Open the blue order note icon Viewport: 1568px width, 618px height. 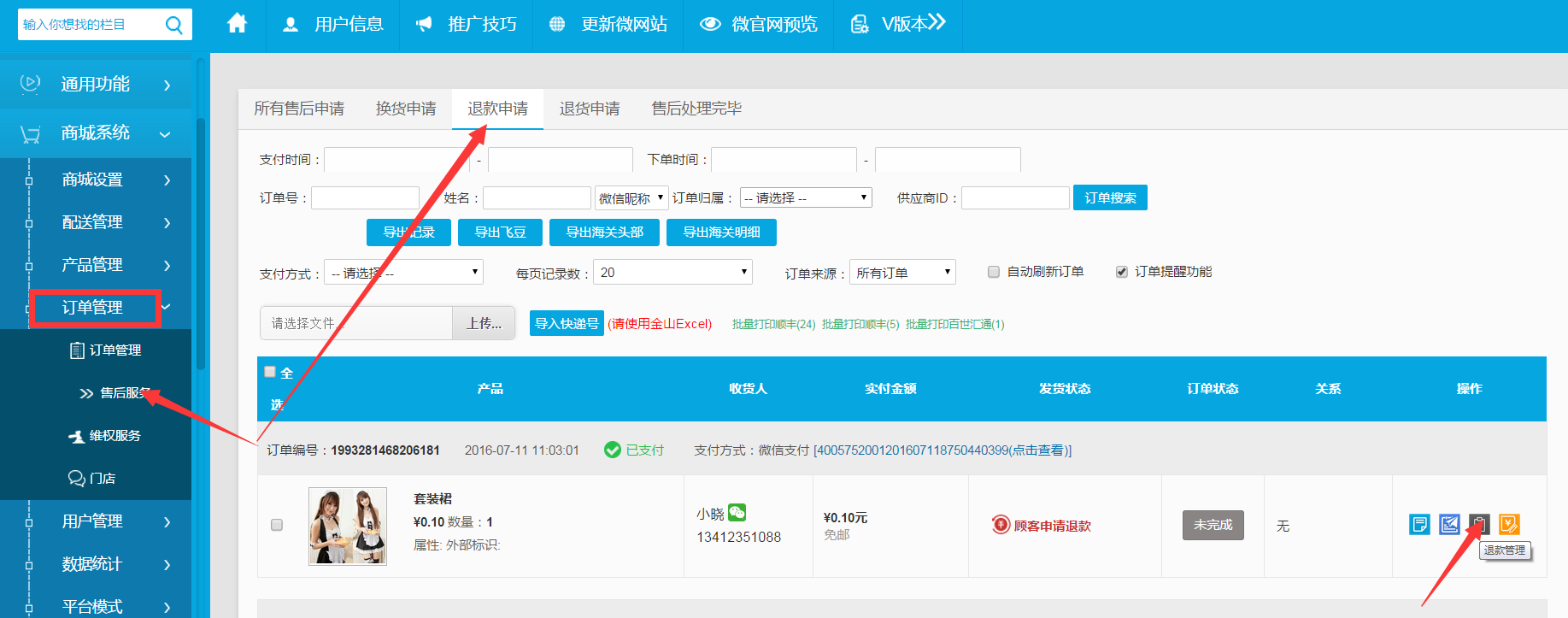pyautogui.click(x=1419, y=524)
